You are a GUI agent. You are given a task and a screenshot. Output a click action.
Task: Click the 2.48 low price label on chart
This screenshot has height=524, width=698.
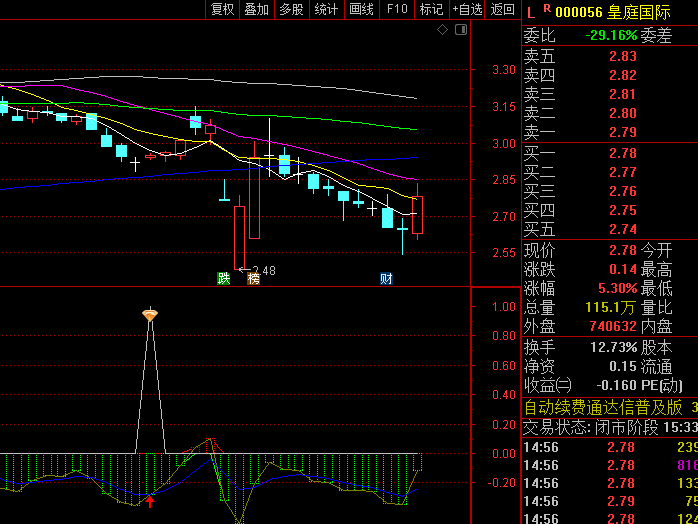(263, 270)
